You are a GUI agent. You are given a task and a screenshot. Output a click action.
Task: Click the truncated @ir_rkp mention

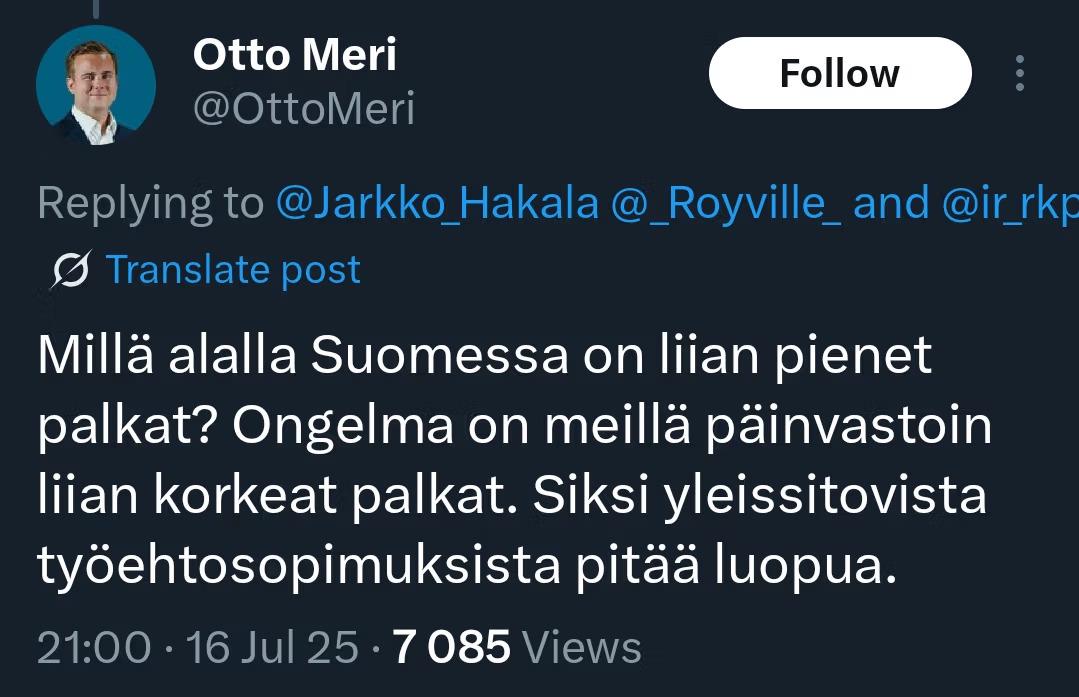tap(1009, 204)
